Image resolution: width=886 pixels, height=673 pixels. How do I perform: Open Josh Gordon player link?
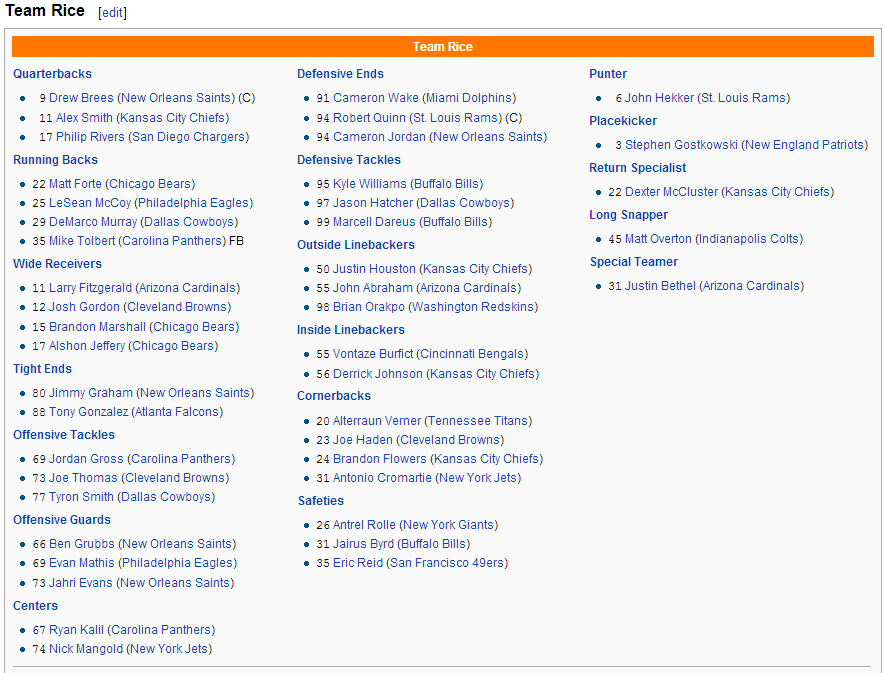84,307
